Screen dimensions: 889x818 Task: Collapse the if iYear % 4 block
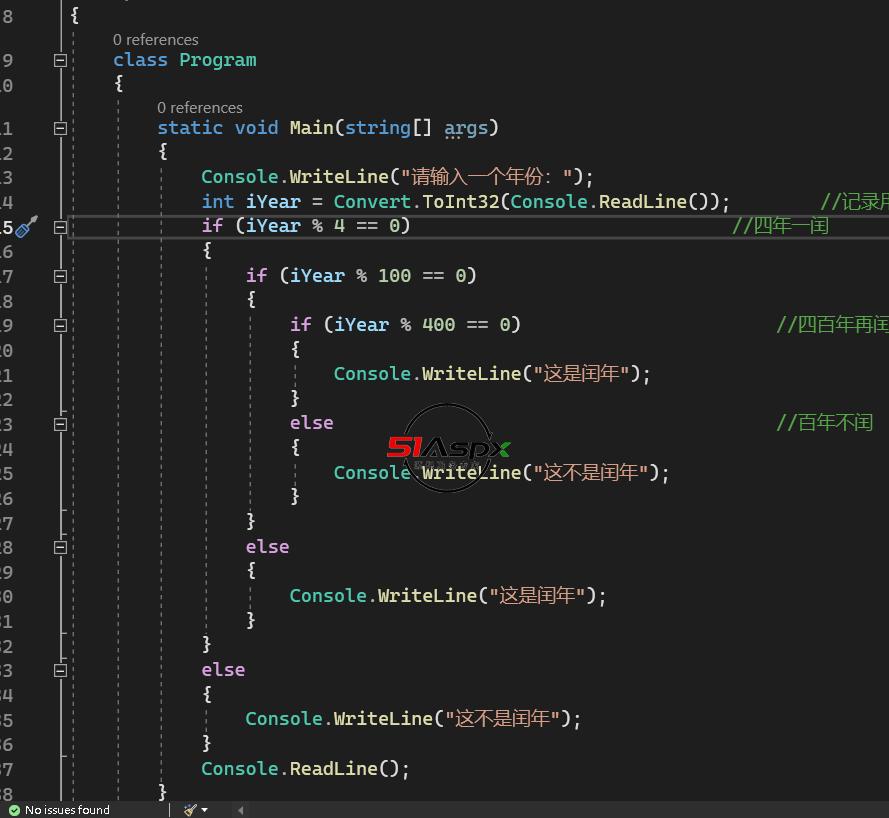pyautogui.click(x=60, y=227)
